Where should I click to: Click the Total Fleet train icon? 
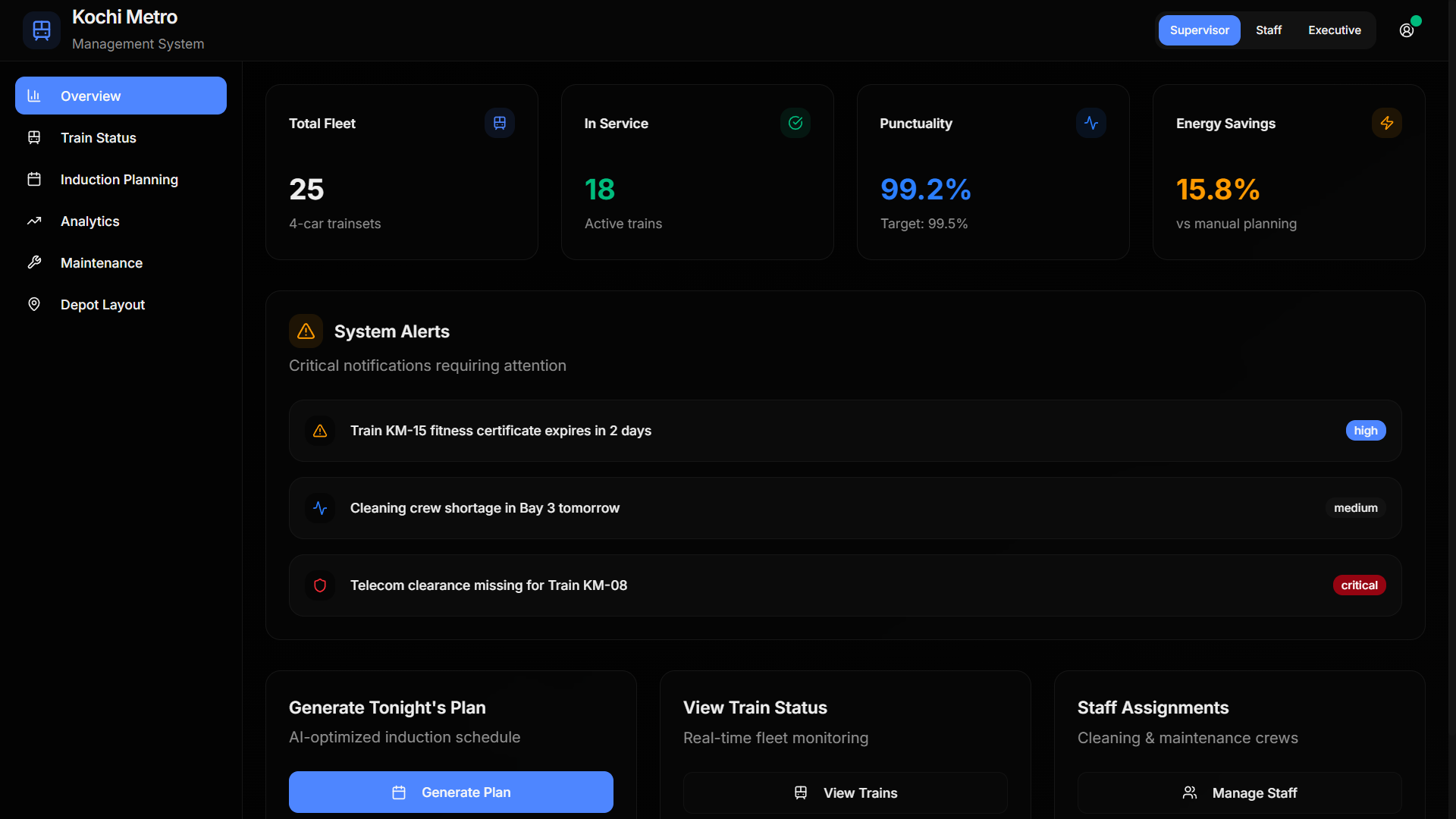[499, 123]
